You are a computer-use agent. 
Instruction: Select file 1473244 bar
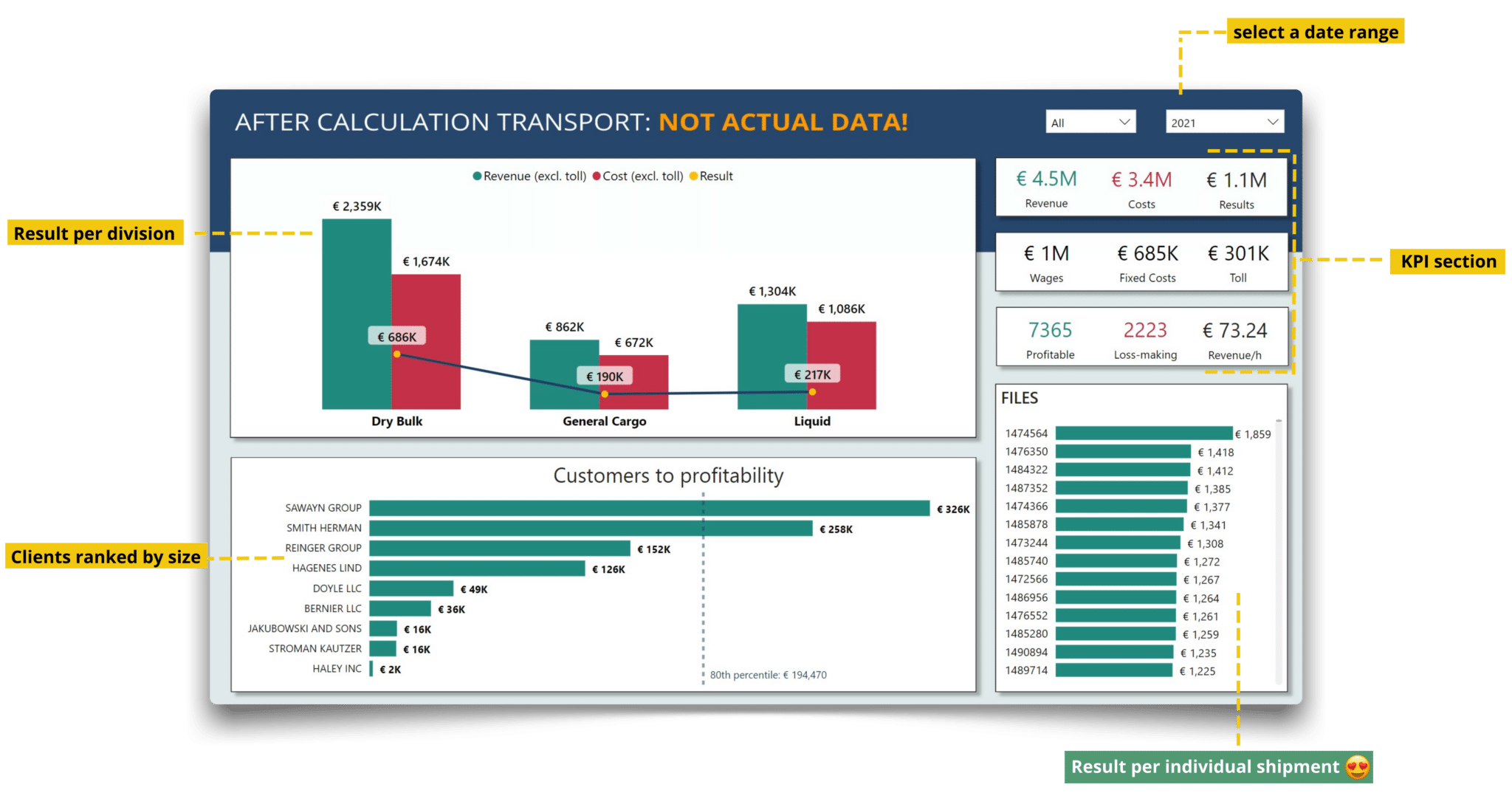coord(1118,543)
